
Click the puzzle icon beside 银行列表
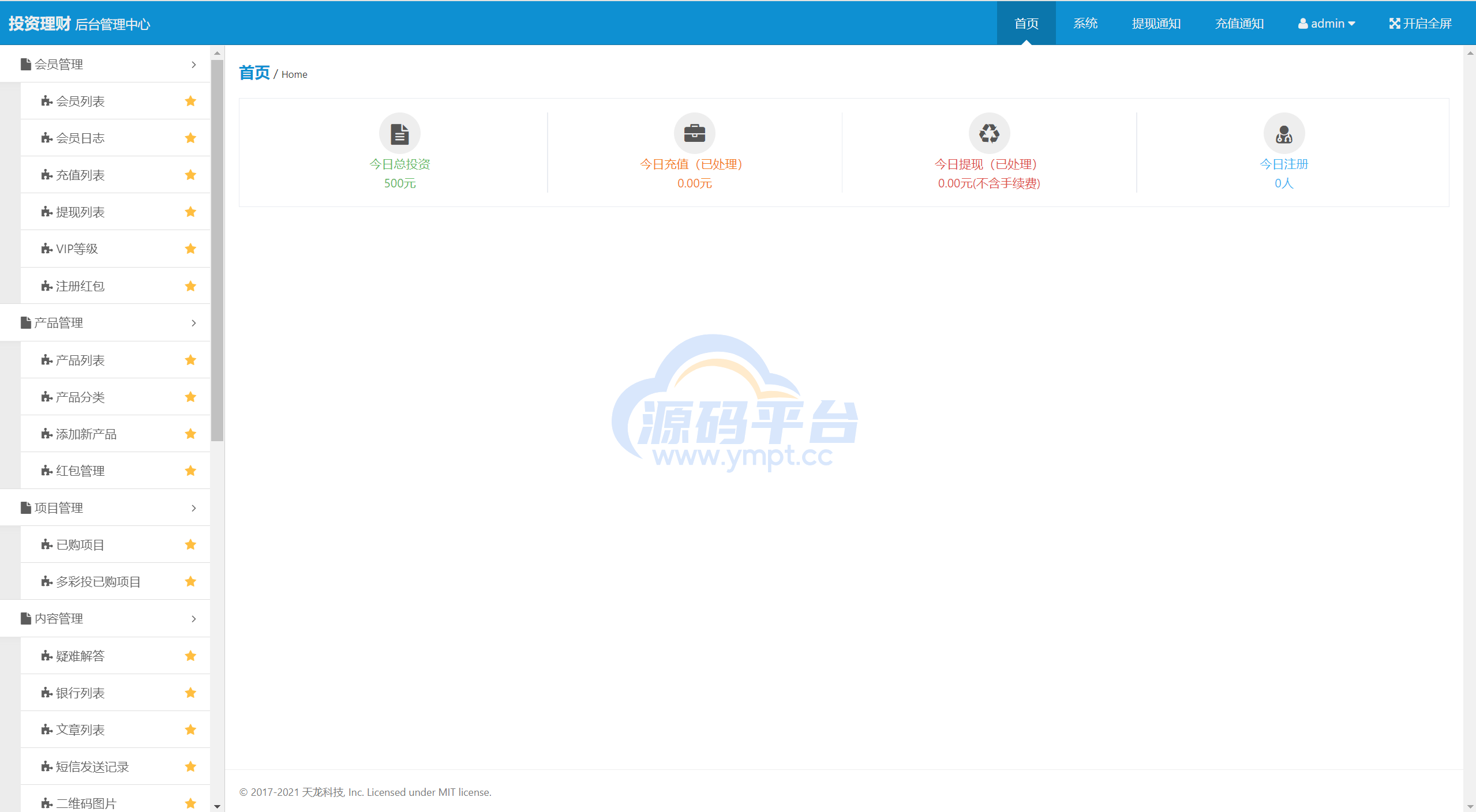pos(47,693)
